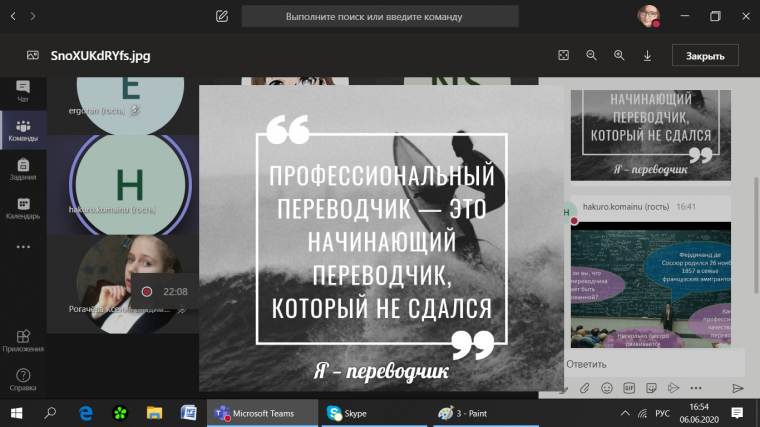Image resolution: width=760 pixels, height=427 pixels.
Task: Zoom in on the image
Action: (x=619, y=55)
